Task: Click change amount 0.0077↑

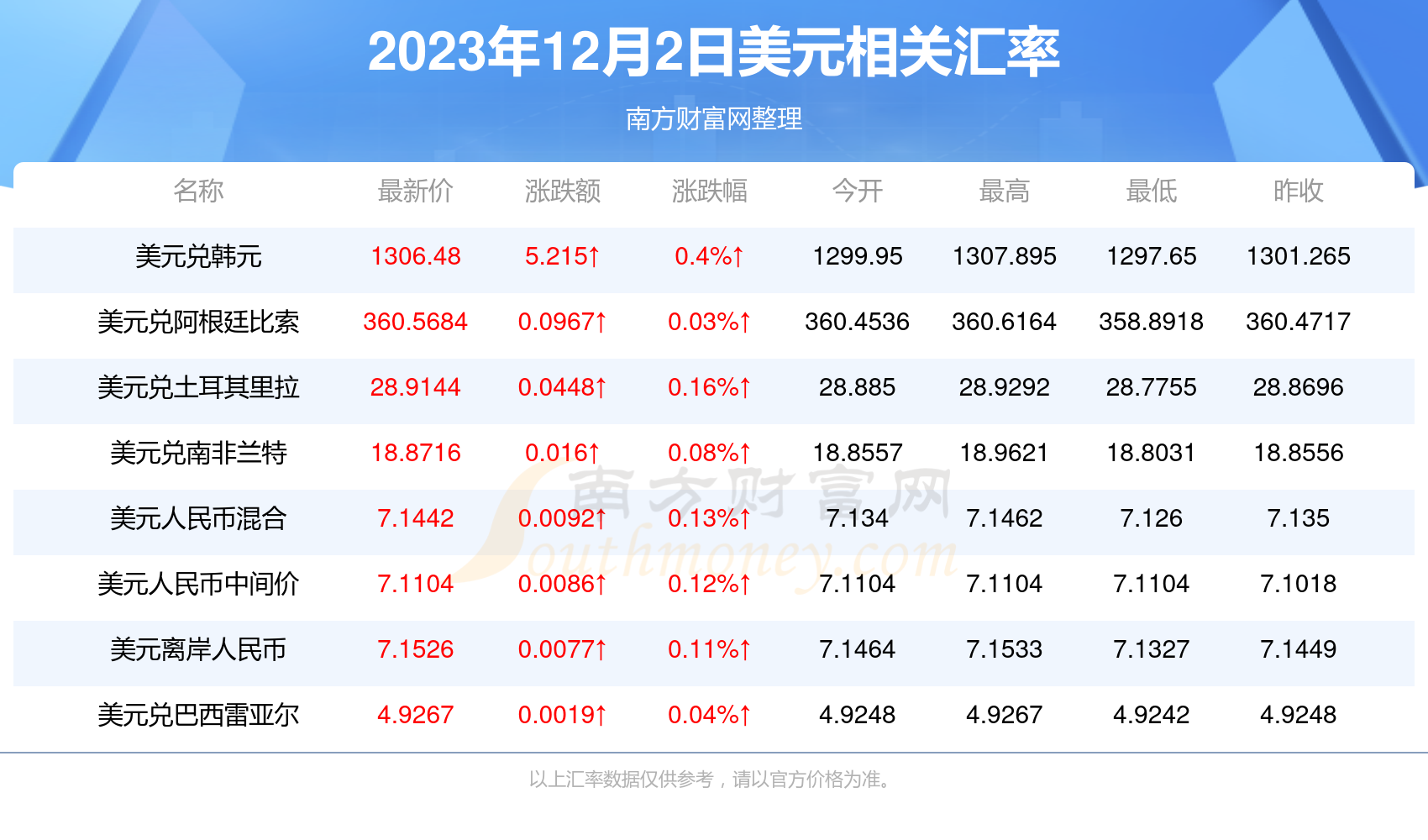Action: point(563,649)
